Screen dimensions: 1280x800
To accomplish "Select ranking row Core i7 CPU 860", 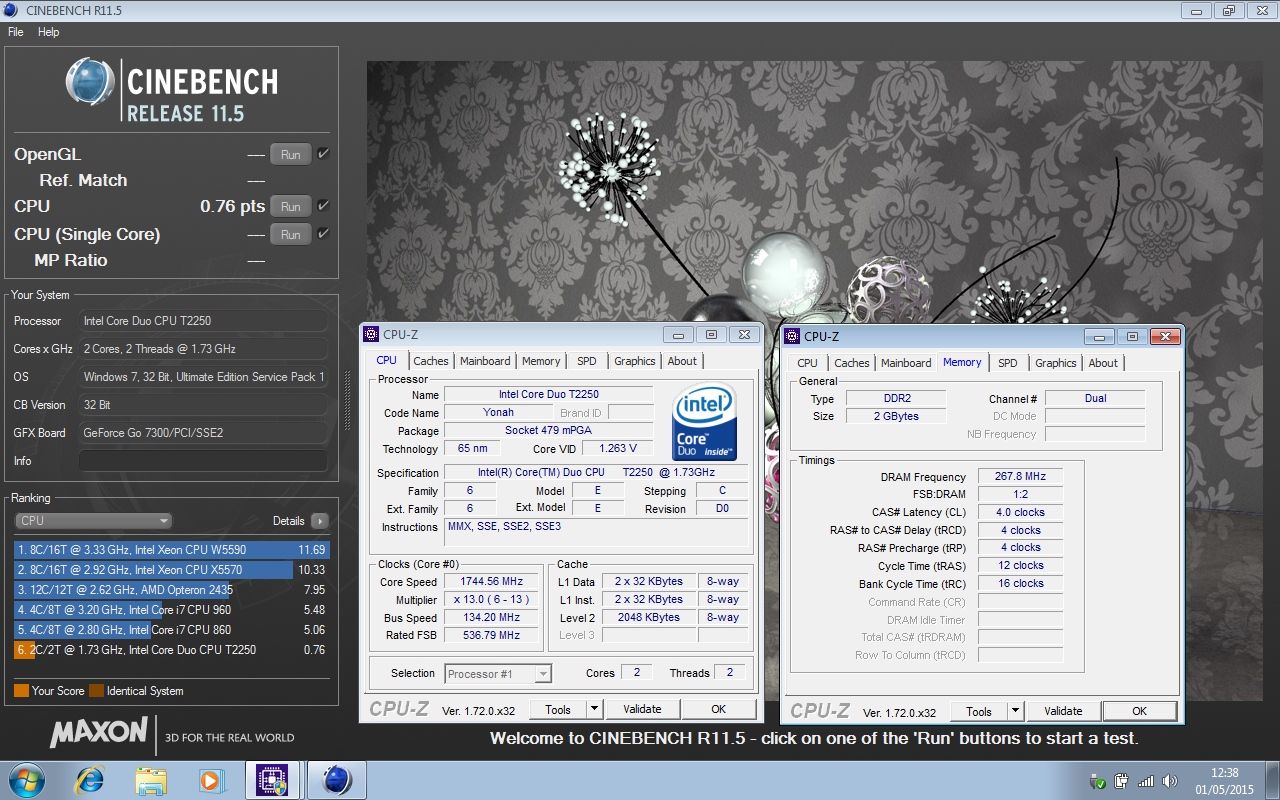I will [x=171, y=630].
